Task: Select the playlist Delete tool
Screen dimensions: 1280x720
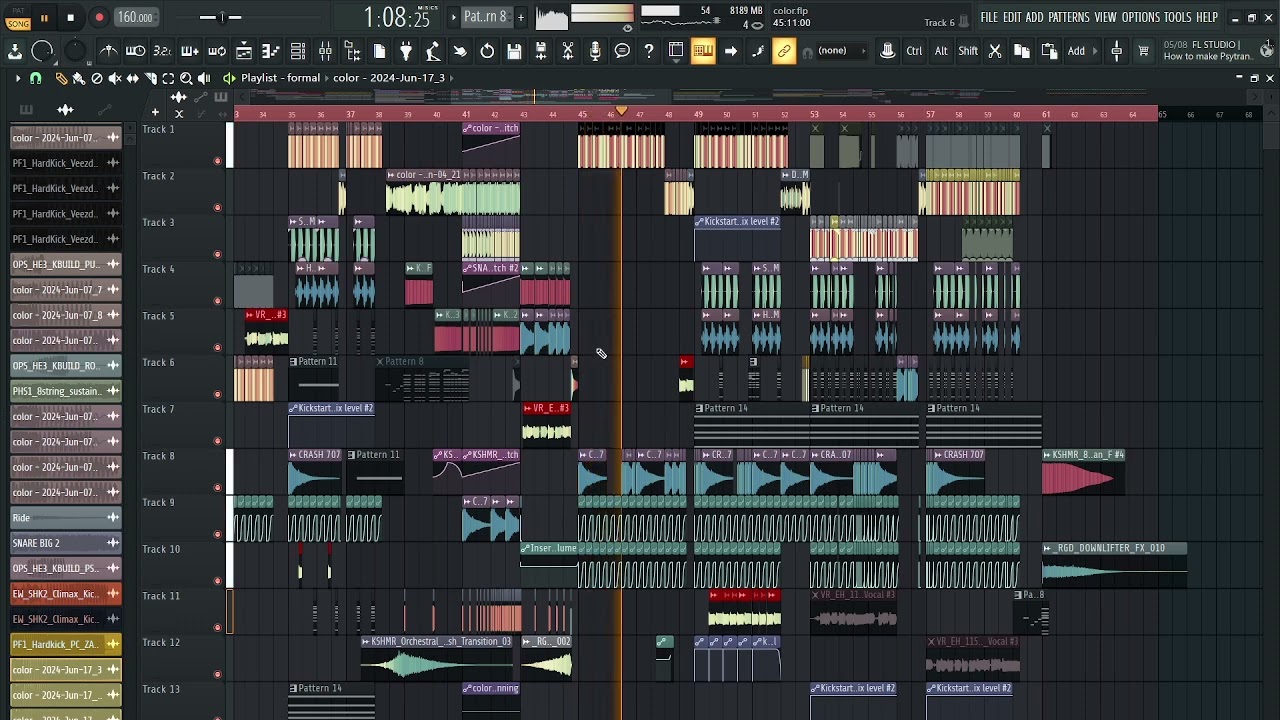Action: click(97, 78)
